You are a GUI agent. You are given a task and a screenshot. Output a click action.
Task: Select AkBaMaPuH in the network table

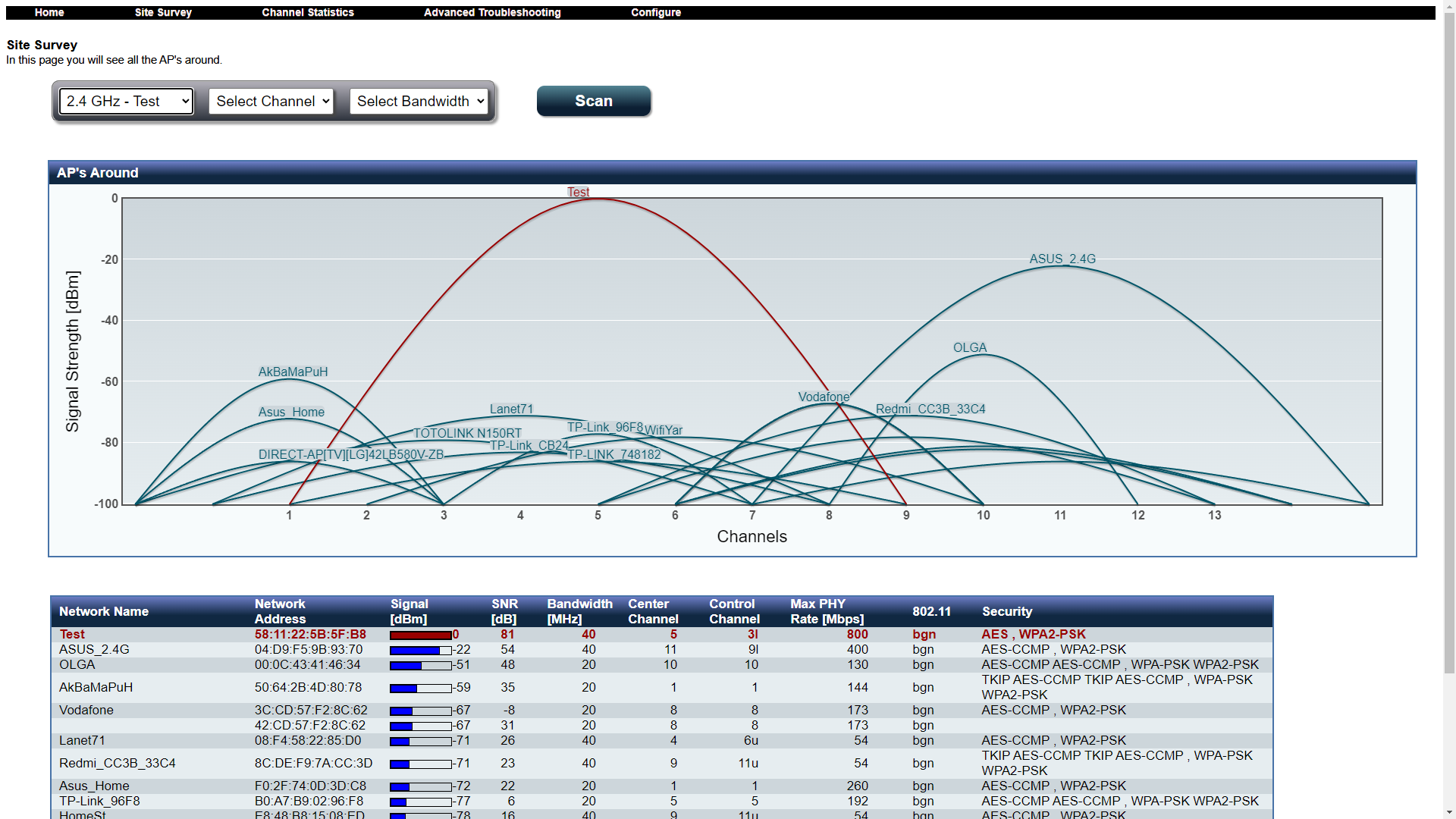(96, 687)
